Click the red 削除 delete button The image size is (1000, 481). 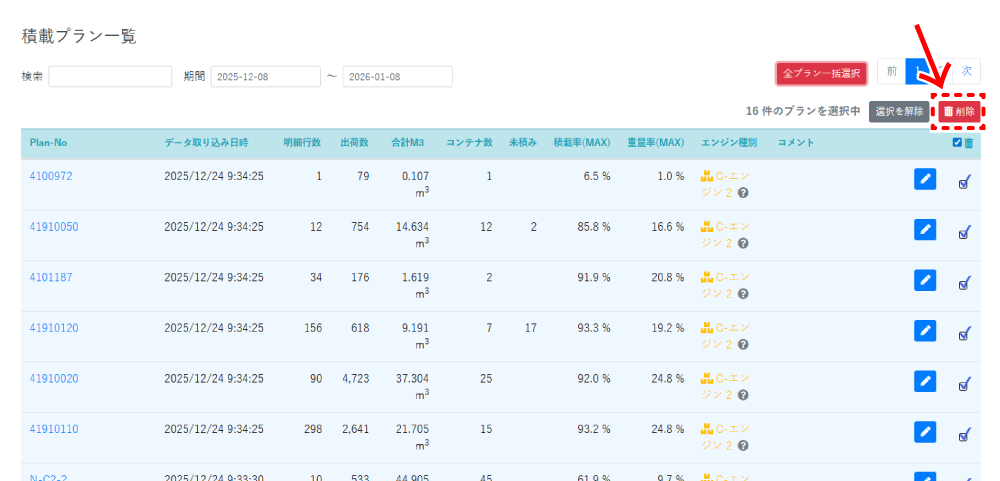(959, 112)
